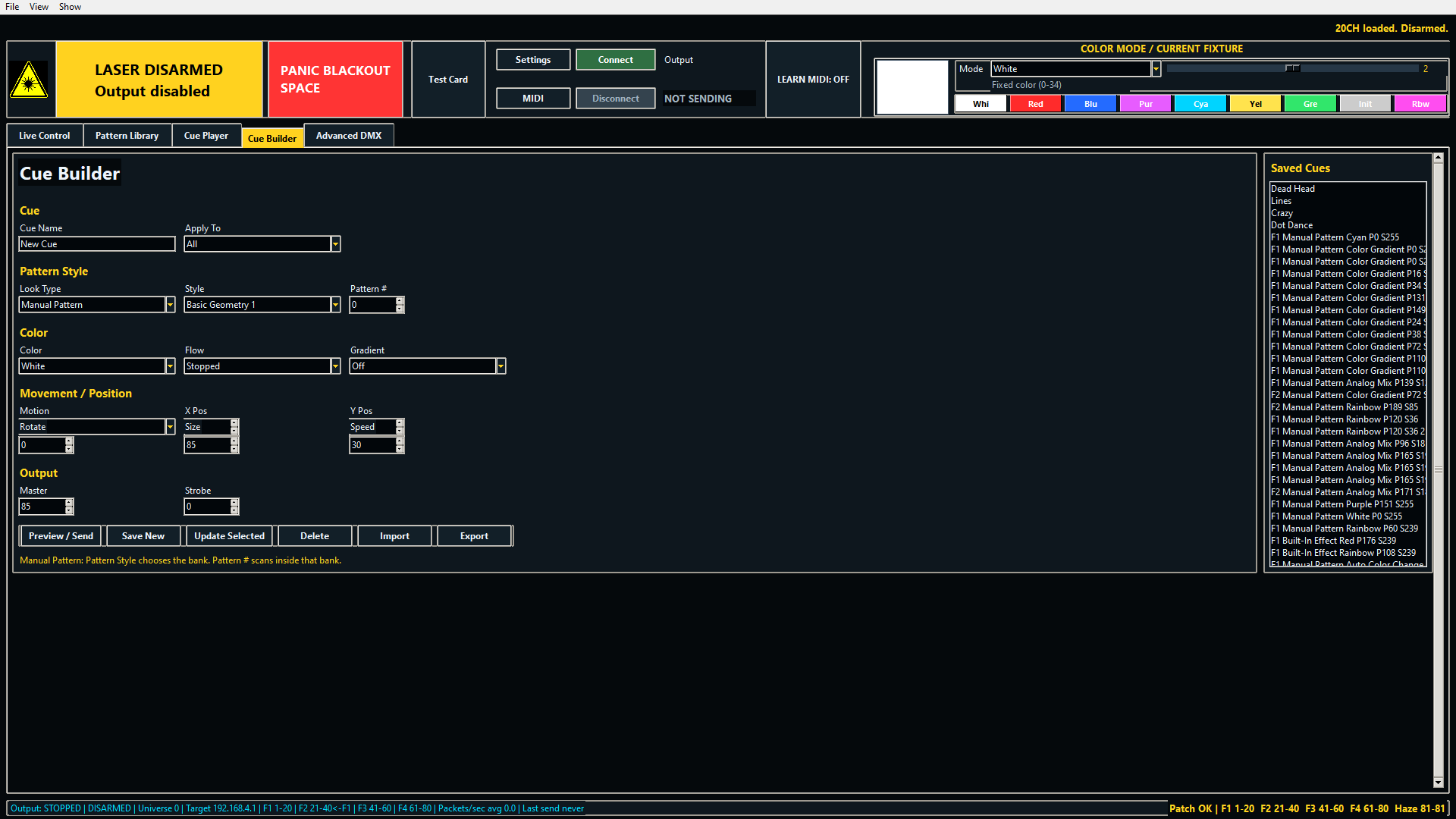Image resolution: width=1456 pixels, height=819 pixels.
Task: Select the Rbw rainbow swatch
Action: click(1420, 104)
